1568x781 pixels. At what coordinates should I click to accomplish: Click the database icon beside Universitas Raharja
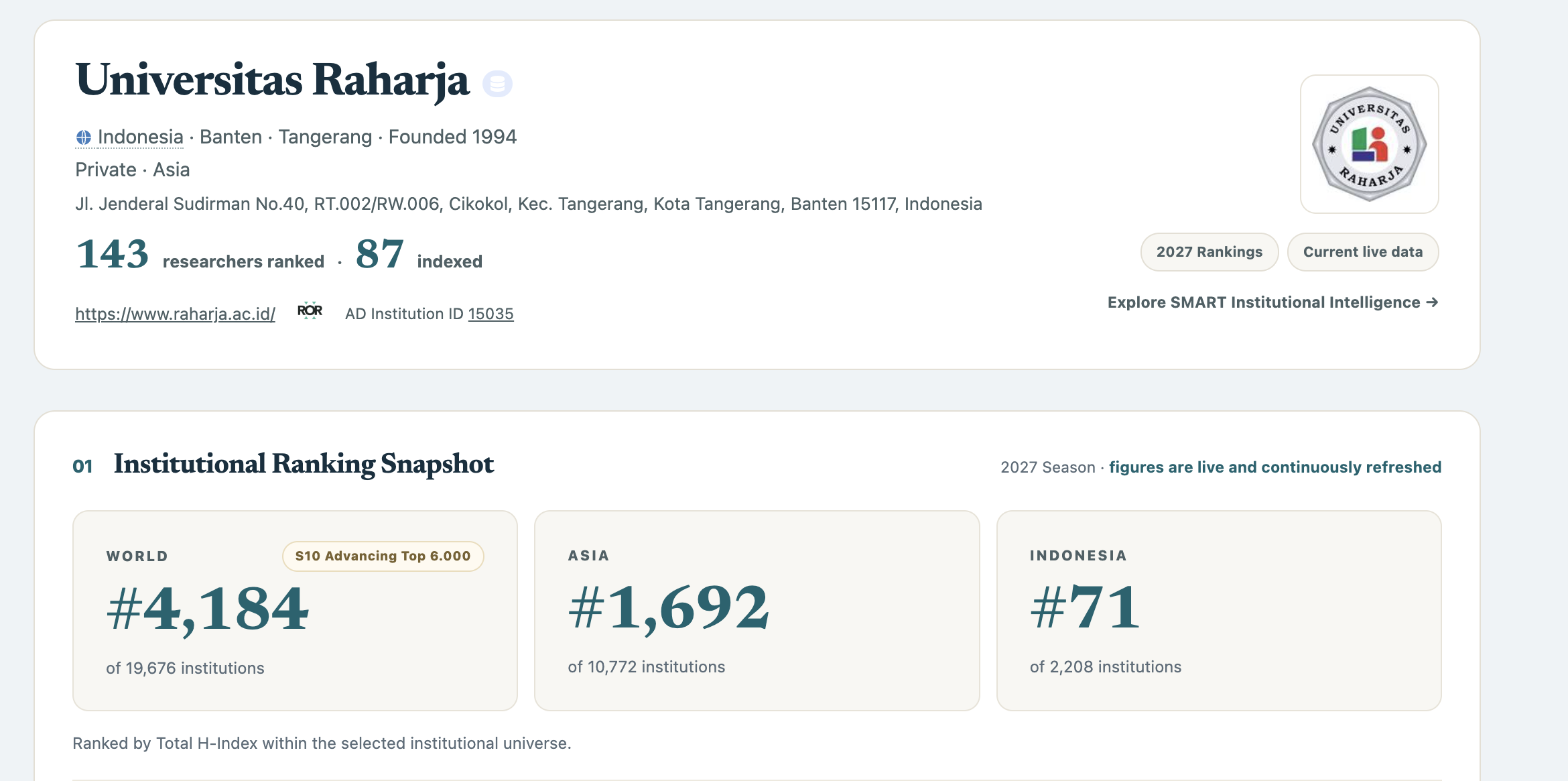(497, 84)
